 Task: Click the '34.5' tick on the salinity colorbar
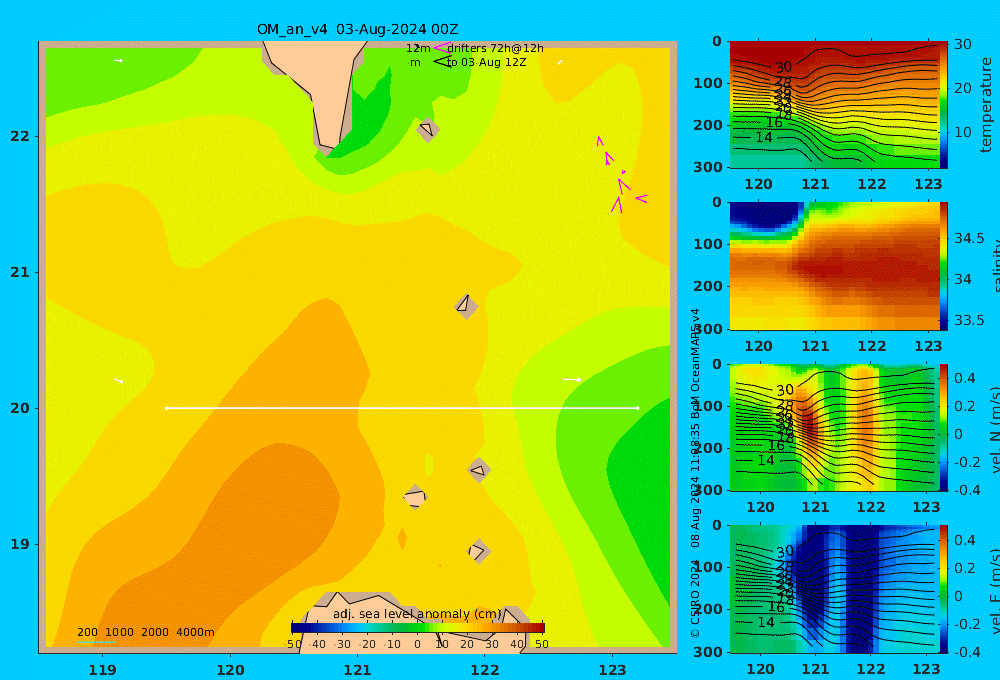pyautogui.click(x=969, y=238)
